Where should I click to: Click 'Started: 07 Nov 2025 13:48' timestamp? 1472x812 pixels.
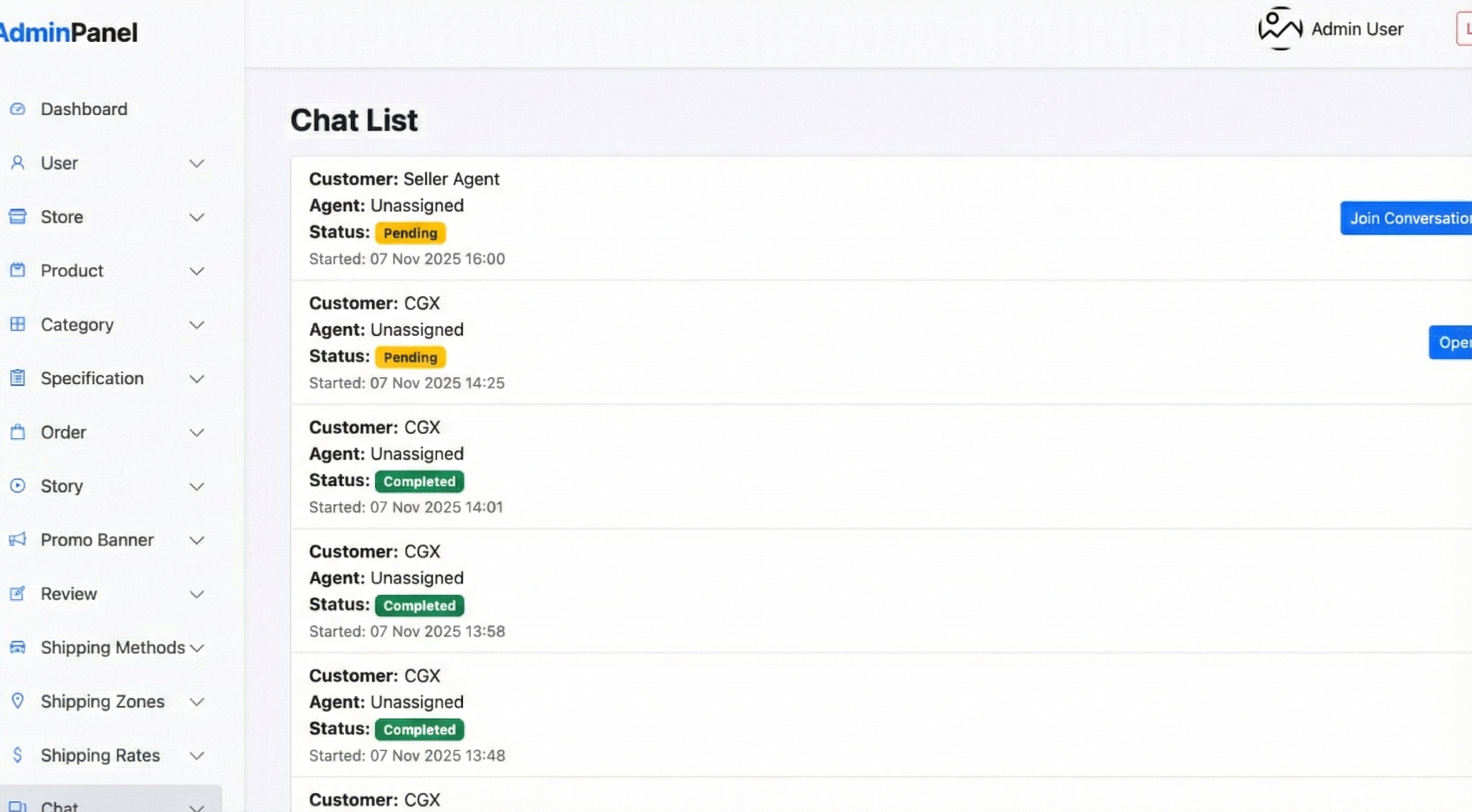tap(407, 755)
